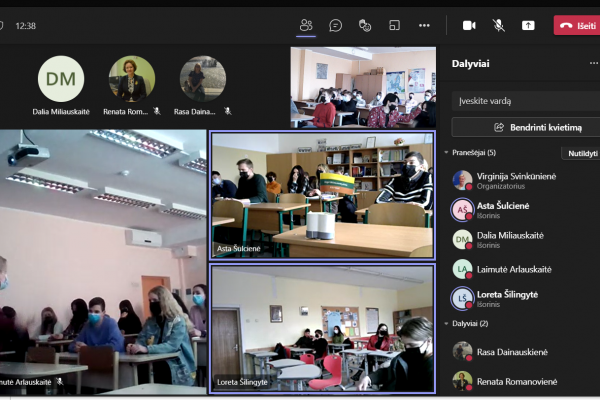This screenshot has height=400, width=600.
Task: Select Dalia Miliauskaitė in participant list
Action: click(521, 240)
